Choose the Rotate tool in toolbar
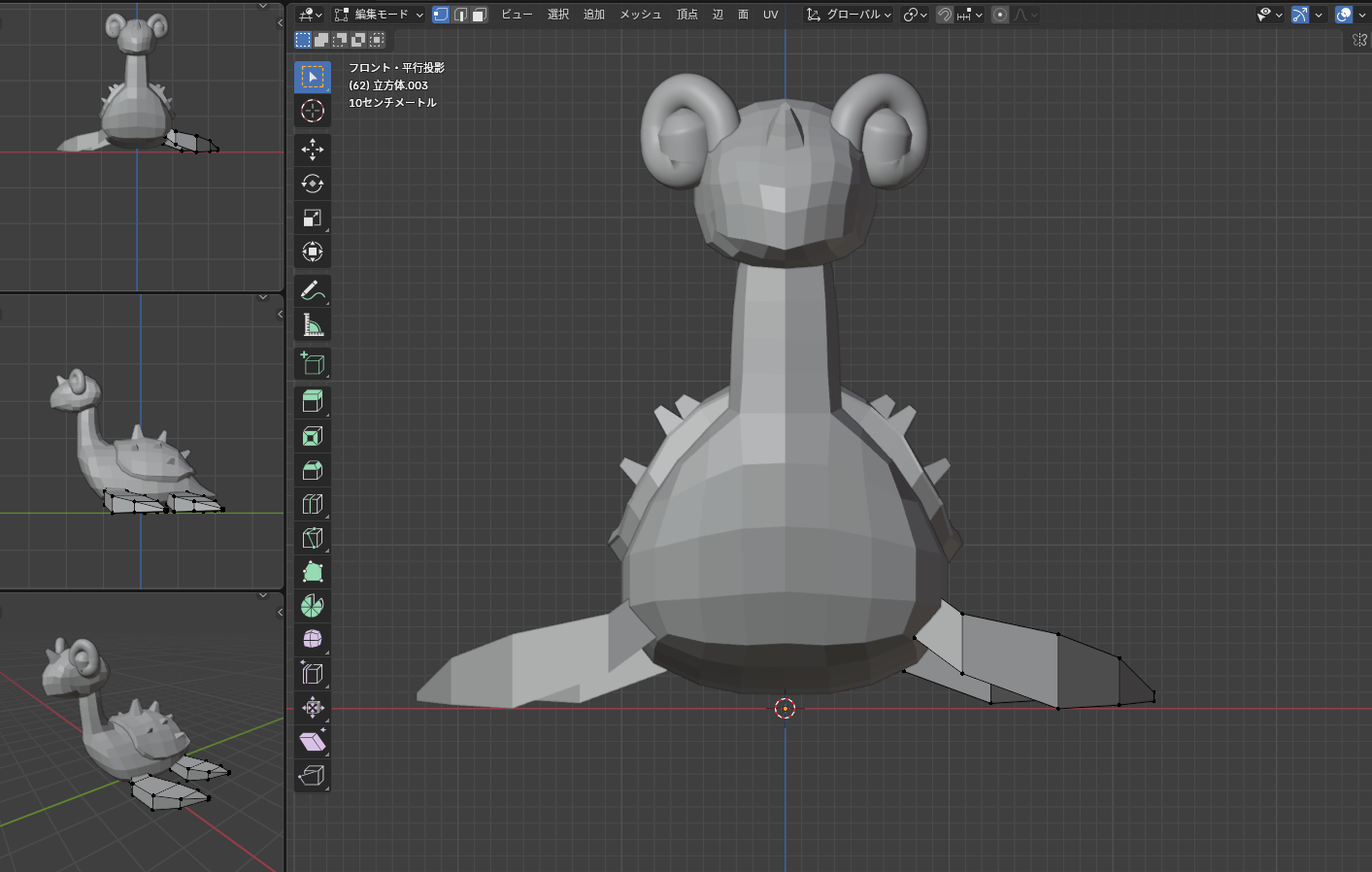Viewport: 1372px width, 872px height. tap(312, 184)
